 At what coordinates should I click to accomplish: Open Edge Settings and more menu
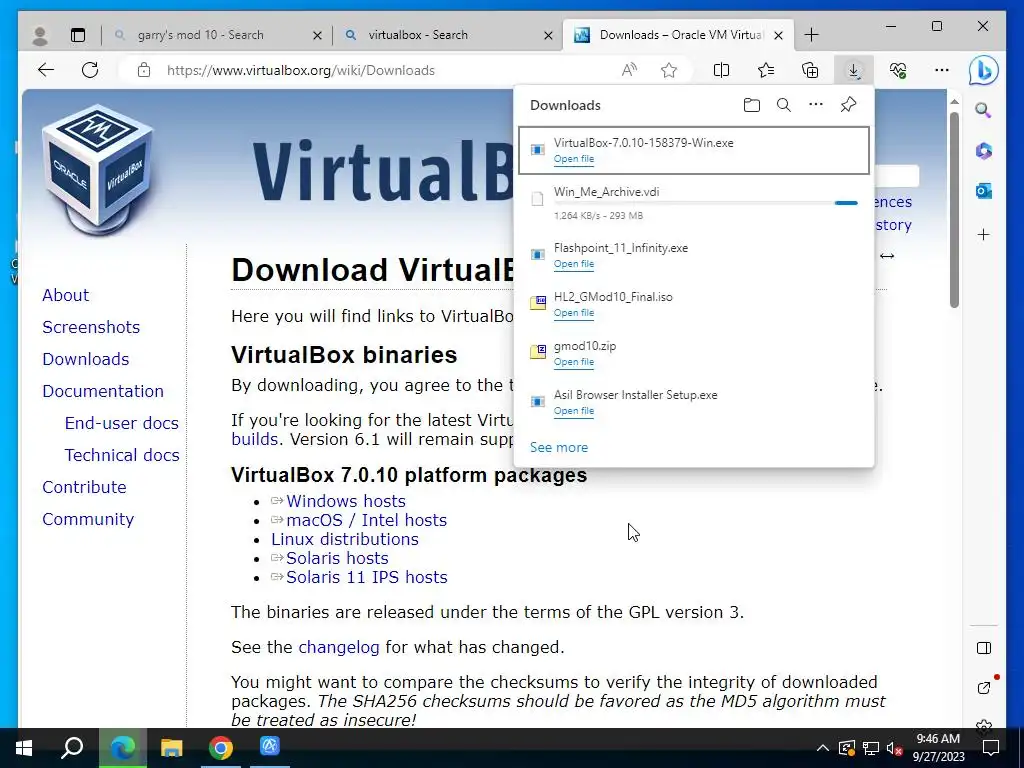[x=942, y=70]
